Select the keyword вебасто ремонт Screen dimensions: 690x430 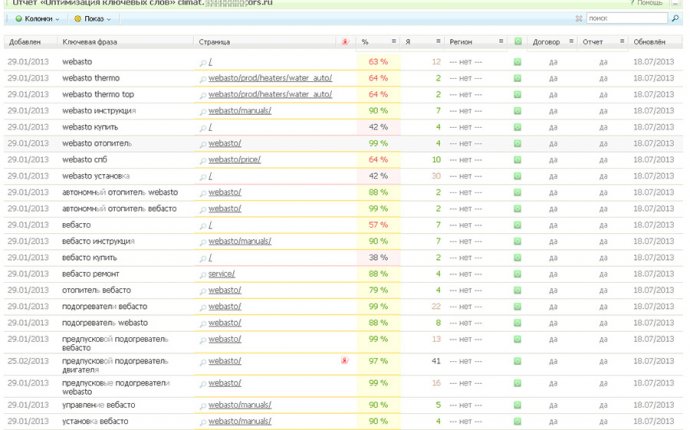(91, 274)
